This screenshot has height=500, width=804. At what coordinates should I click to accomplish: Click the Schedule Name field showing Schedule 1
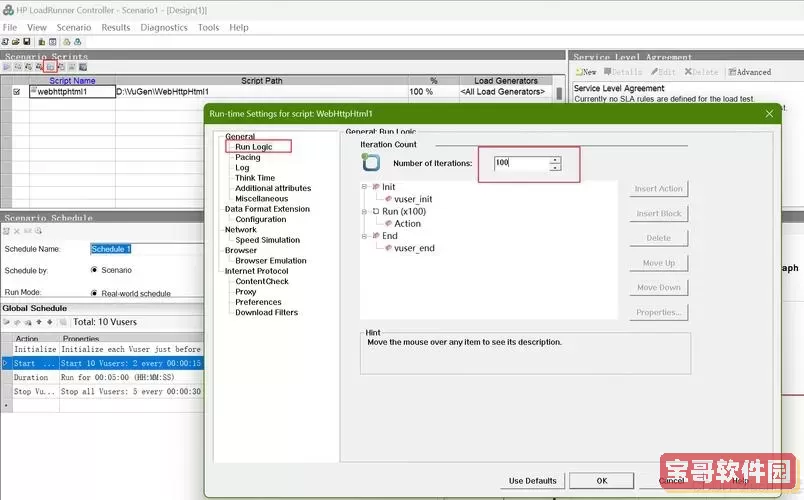point(147,249)
